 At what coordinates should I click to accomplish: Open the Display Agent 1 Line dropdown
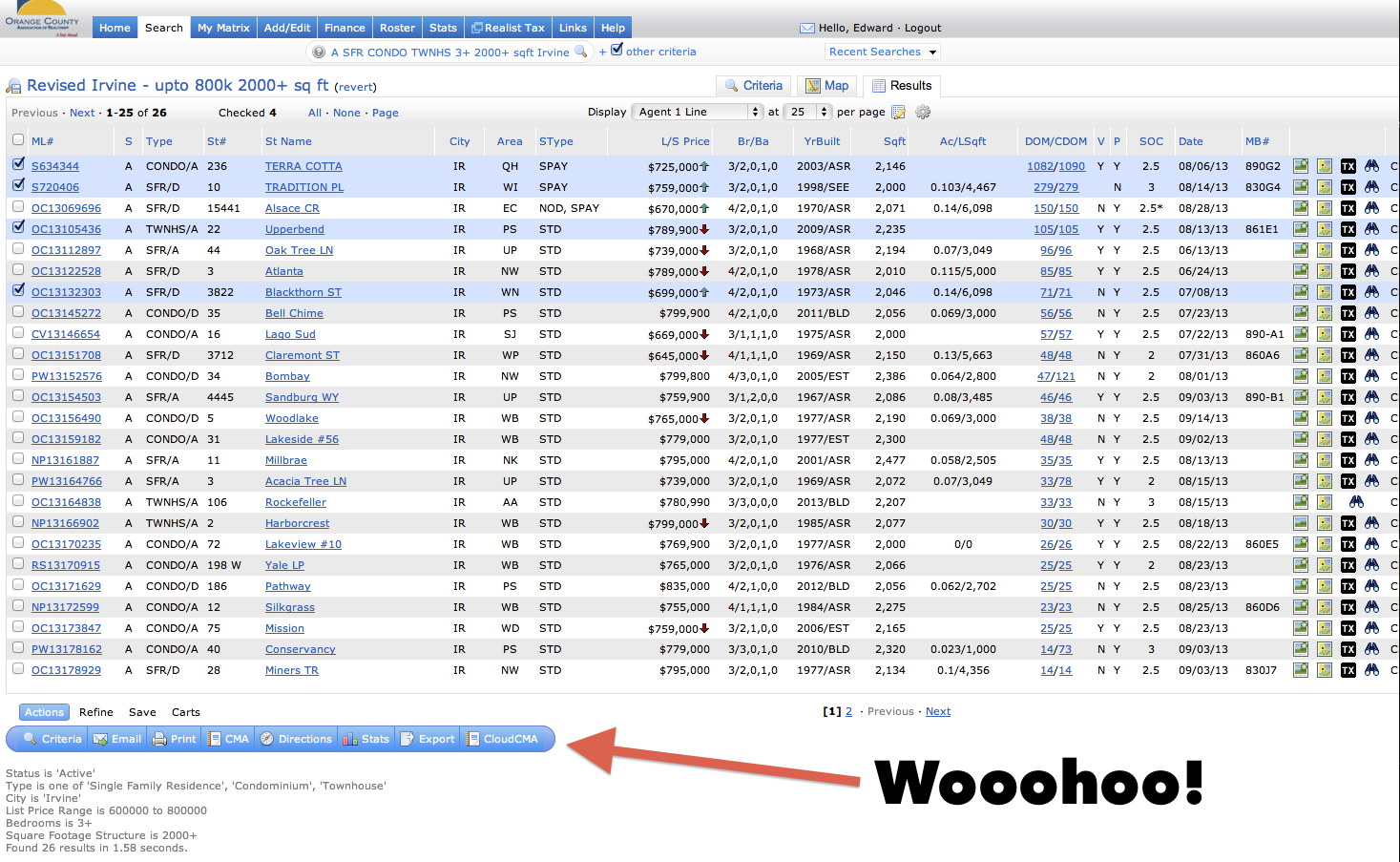coord(697,112)
